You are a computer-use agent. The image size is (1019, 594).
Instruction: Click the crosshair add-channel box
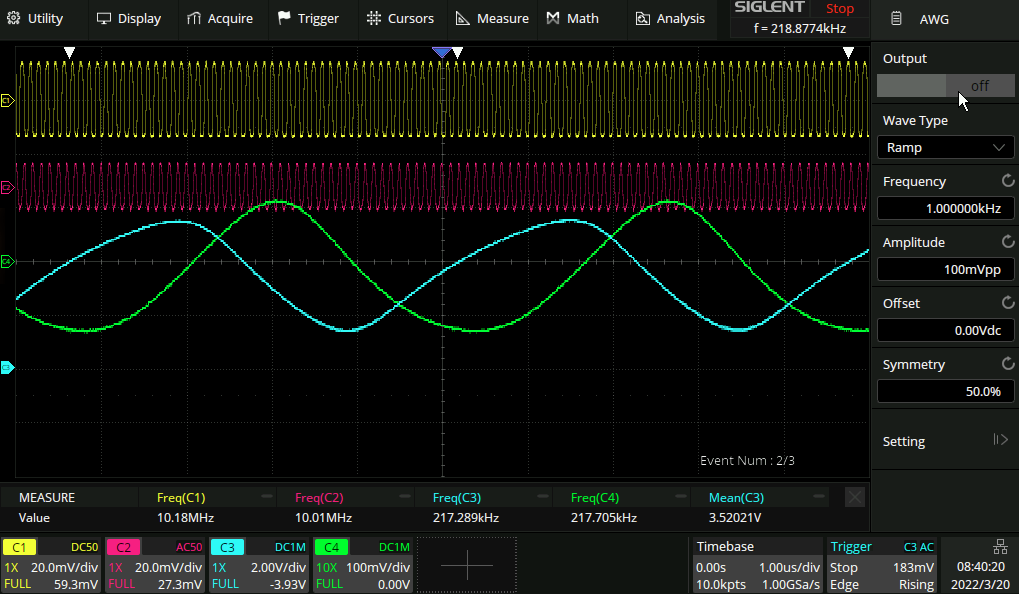pyautogui.click(x=467, y=565)
